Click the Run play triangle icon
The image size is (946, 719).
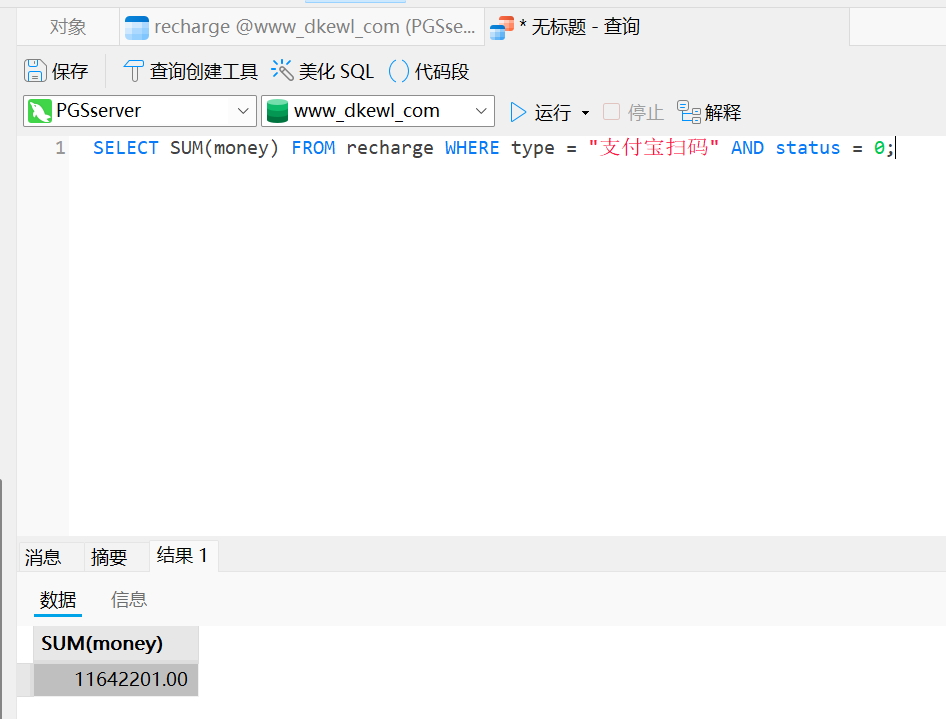click(518, 112)
